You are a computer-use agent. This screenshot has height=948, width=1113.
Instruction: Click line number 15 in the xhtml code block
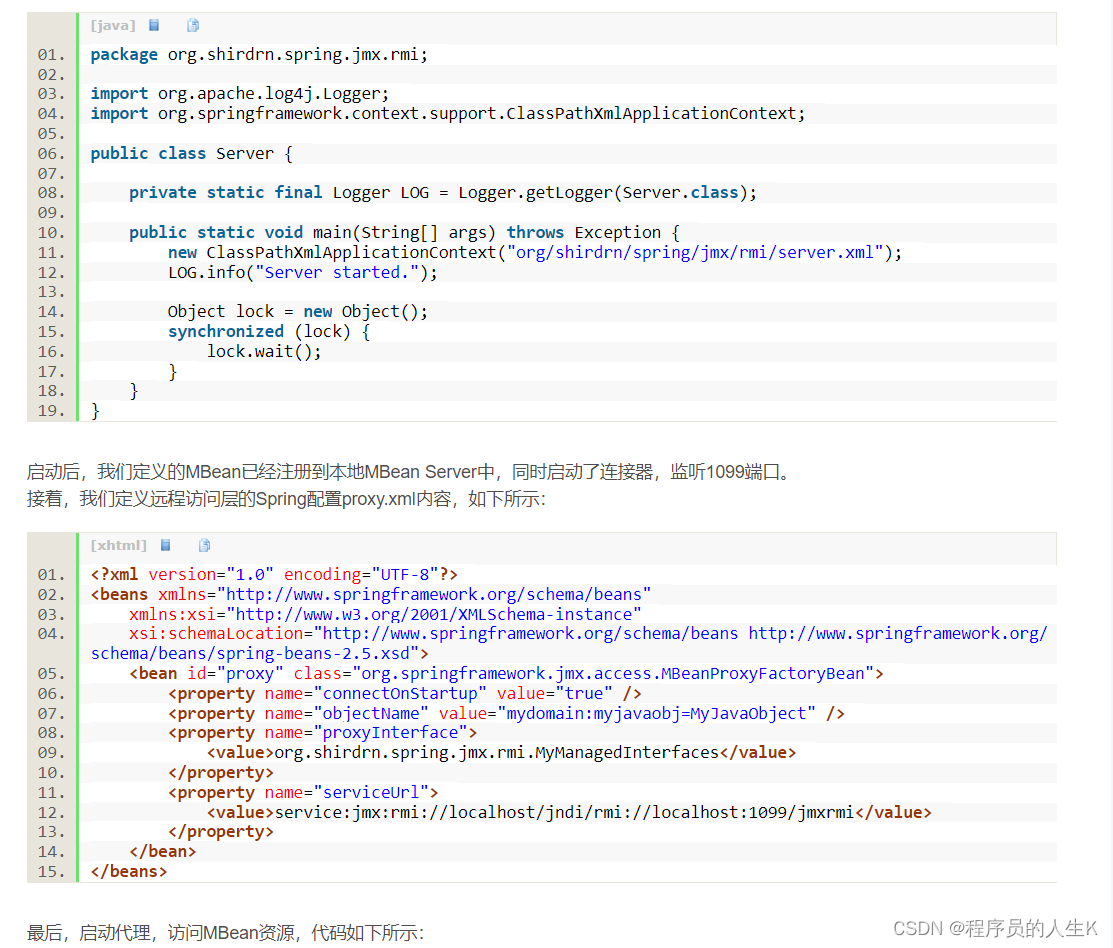tap(53, 871)
